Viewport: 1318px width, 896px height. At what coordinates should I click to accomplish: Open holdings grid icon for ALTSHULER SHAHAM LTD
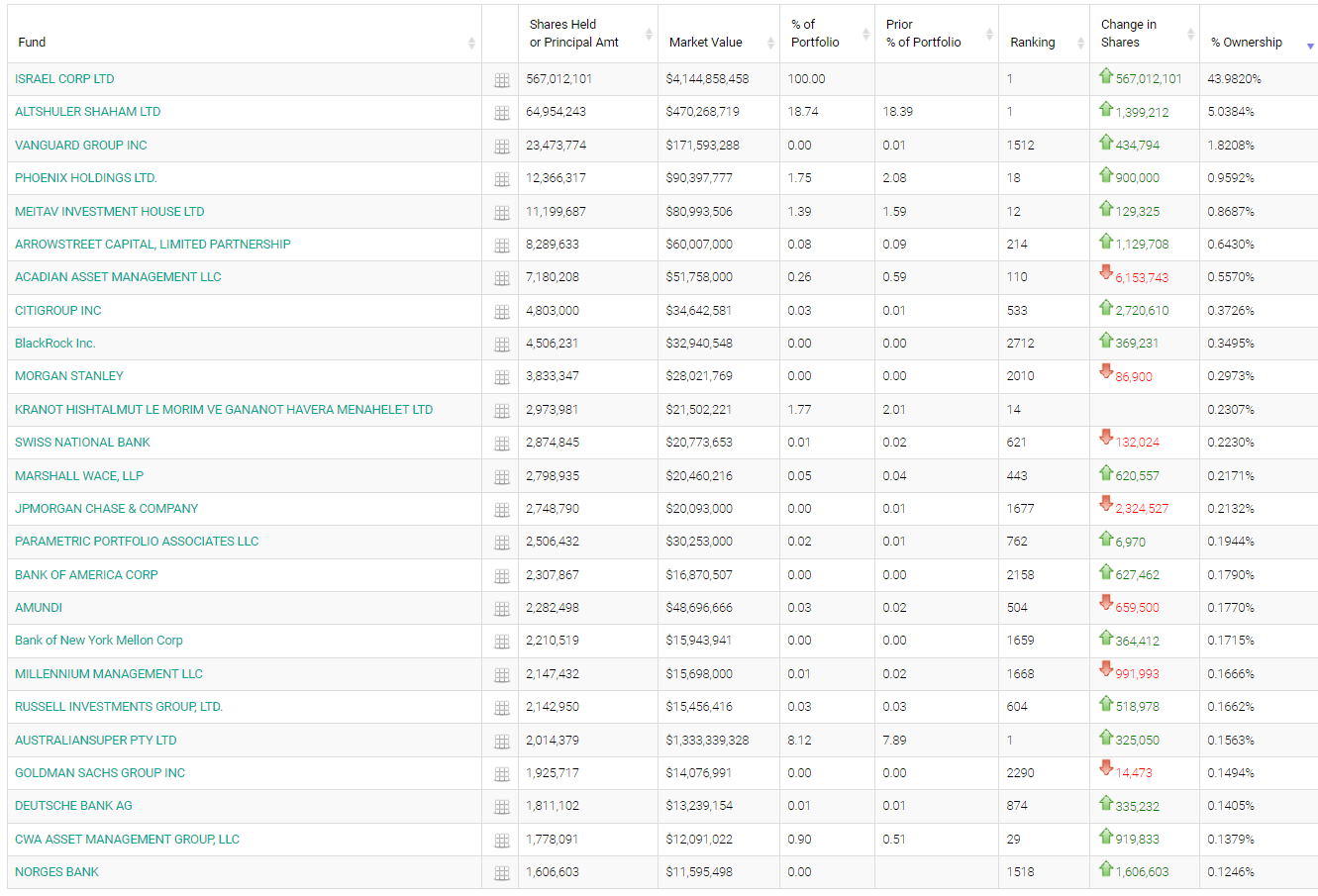[502, 113]
